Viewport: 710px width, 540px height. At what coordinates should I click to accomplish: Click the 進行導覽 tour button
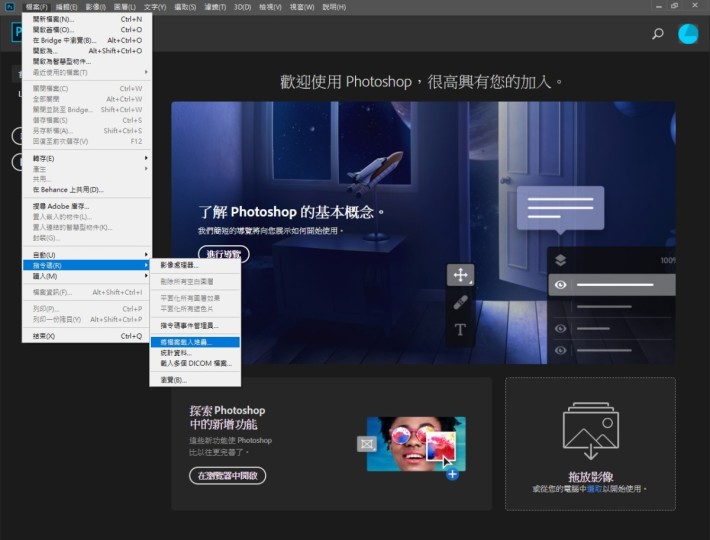coord(224,254)
